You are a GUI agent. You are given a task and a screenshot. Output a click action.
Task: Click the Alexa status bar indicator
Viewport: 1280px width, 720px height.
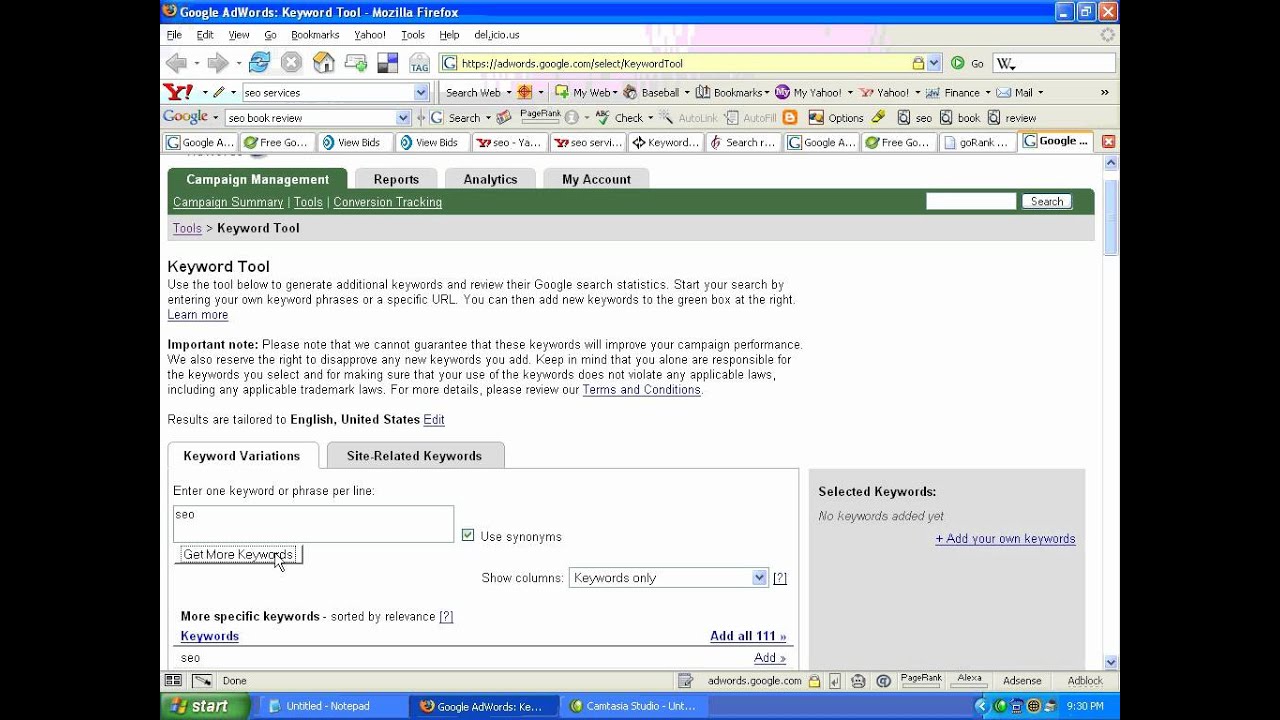click(x=969, y=679)
